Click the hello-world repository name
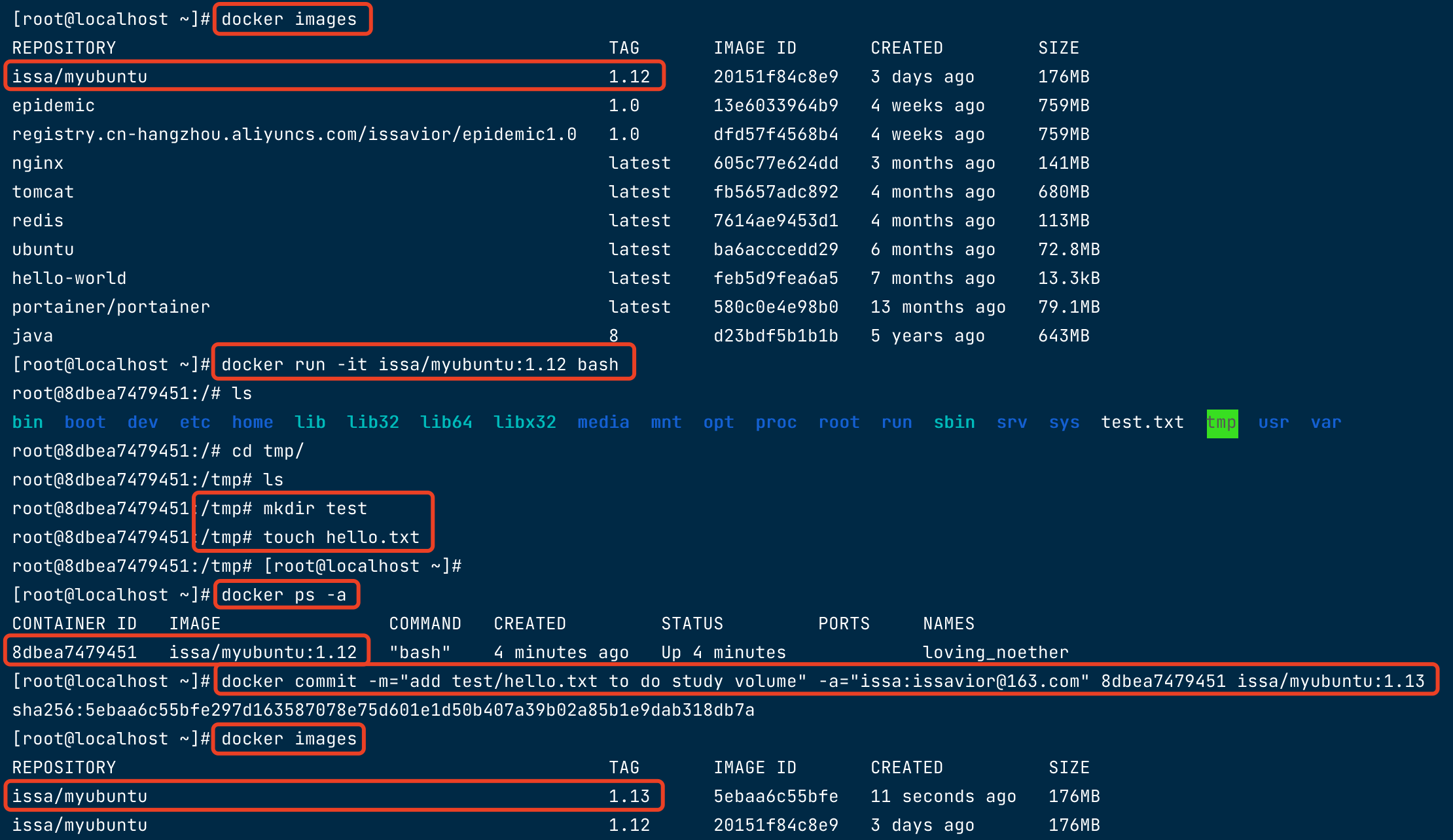Image resolution: width=1453 pixels, height=840 pixels. (69, 278)
